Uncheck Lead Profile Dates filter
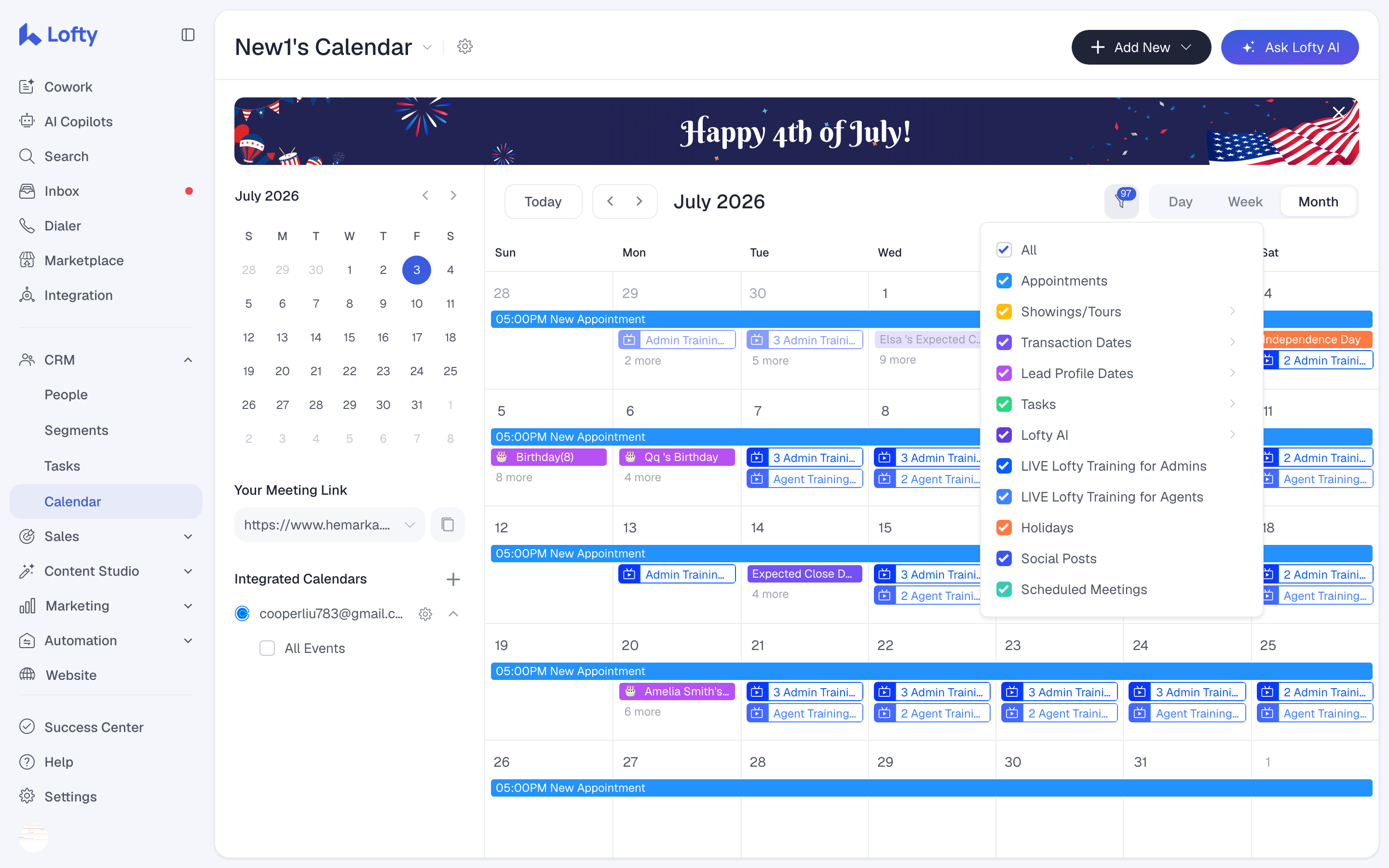 [1004, 373]
